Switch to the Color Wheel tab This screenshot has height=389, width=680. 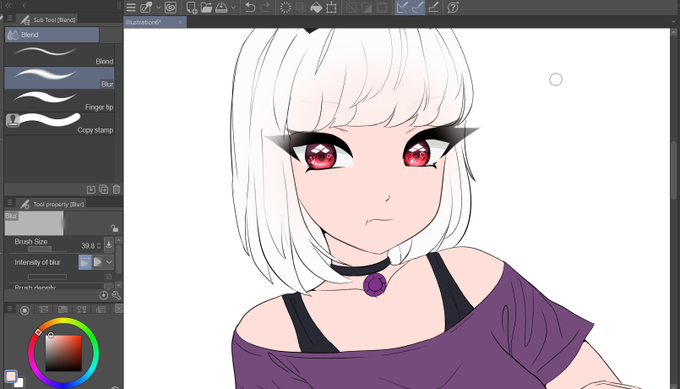[25, 310]
